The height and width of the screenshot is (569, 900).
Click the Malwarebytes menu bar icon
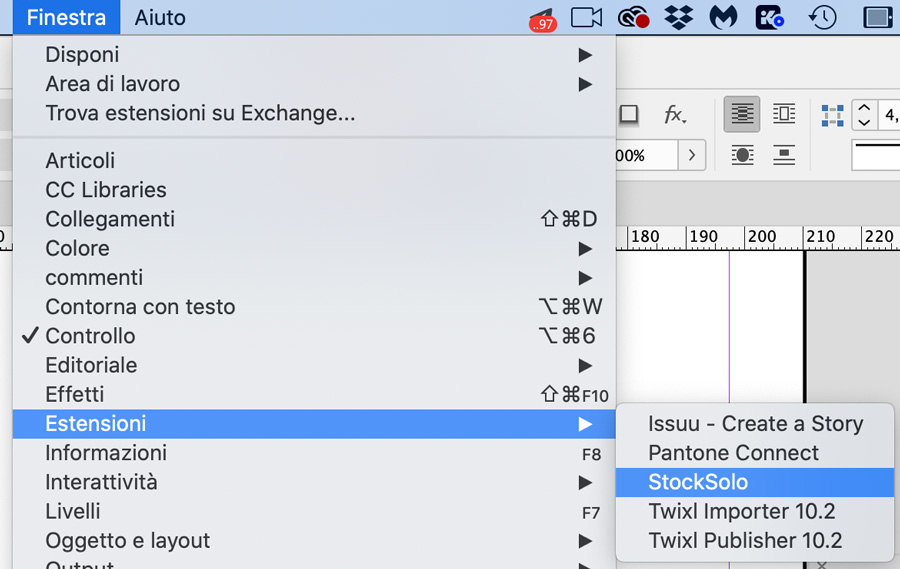(x=723, y=18)
